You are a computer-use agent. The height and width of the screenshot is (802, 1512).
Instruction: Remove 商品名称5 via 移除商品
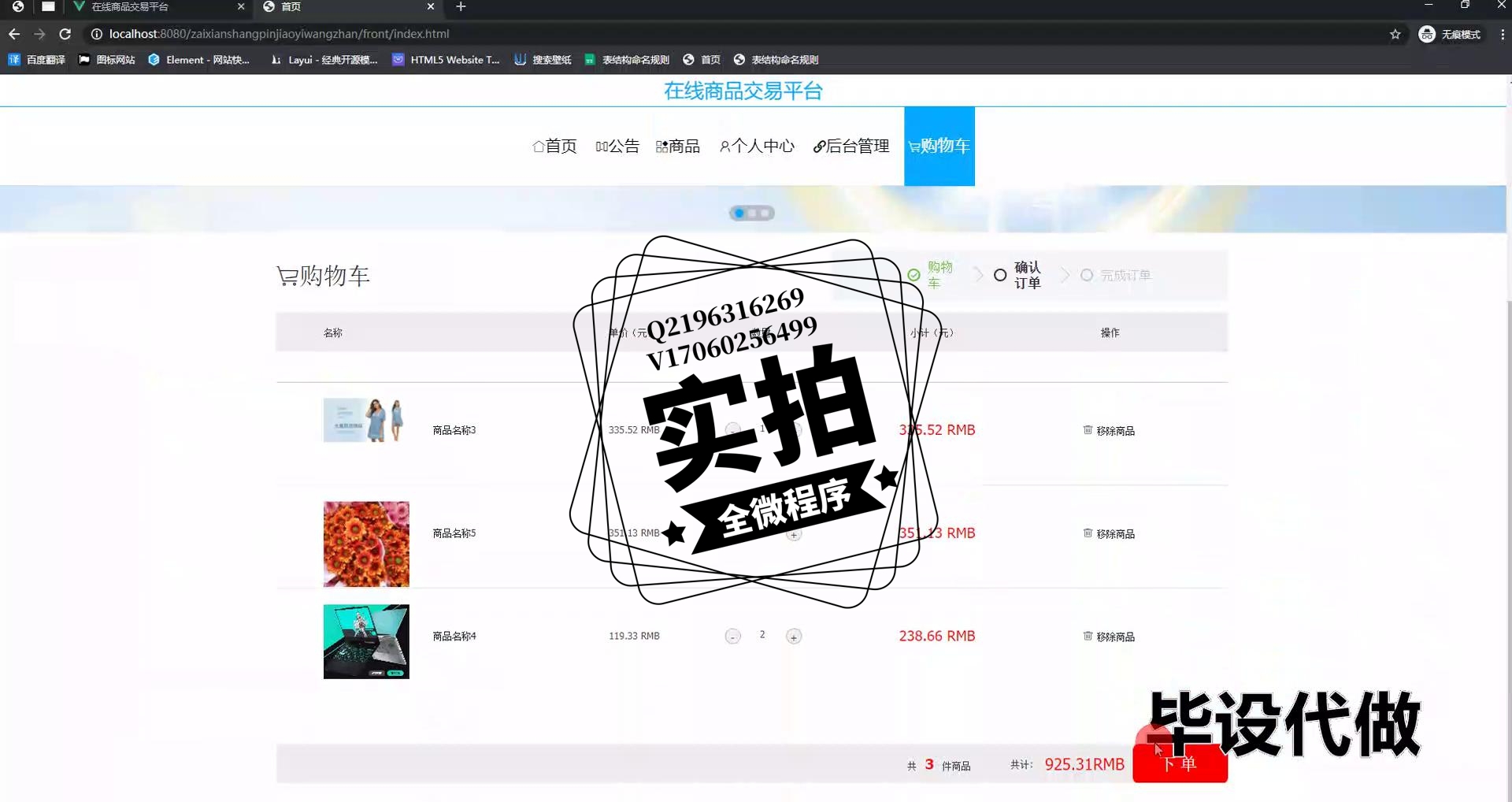1109,533
